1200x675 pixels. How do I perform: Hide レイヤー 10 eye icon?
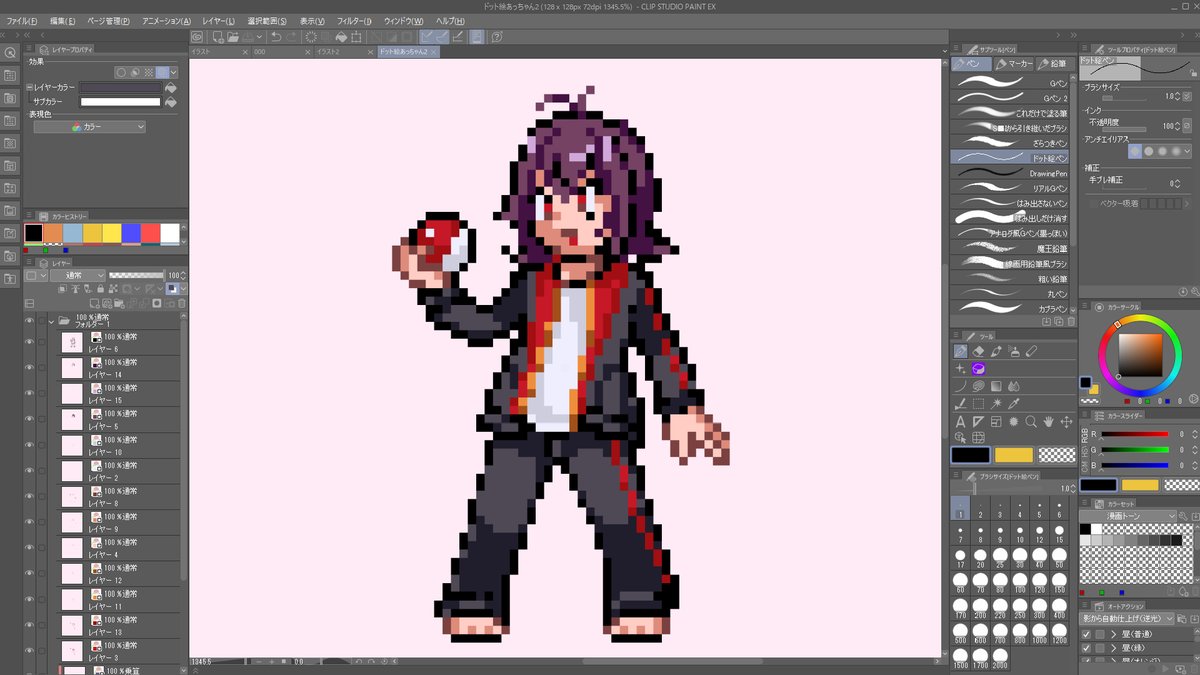tap(29, 446)
